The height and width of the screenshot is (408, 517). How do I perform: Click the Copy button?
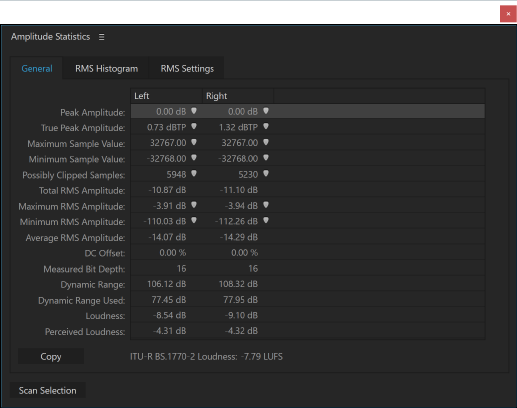pos(51,357)
